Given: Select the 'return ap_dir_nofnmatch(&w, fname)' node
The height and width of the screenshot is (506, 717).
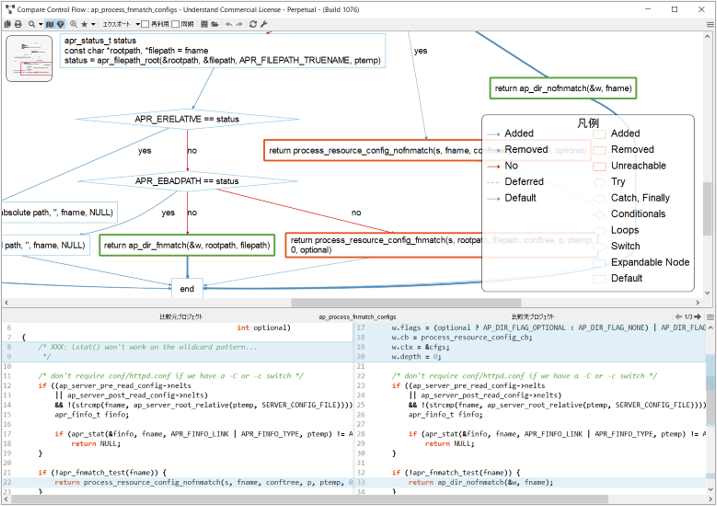Looking at the screenshot, I should tap(563, 88).
